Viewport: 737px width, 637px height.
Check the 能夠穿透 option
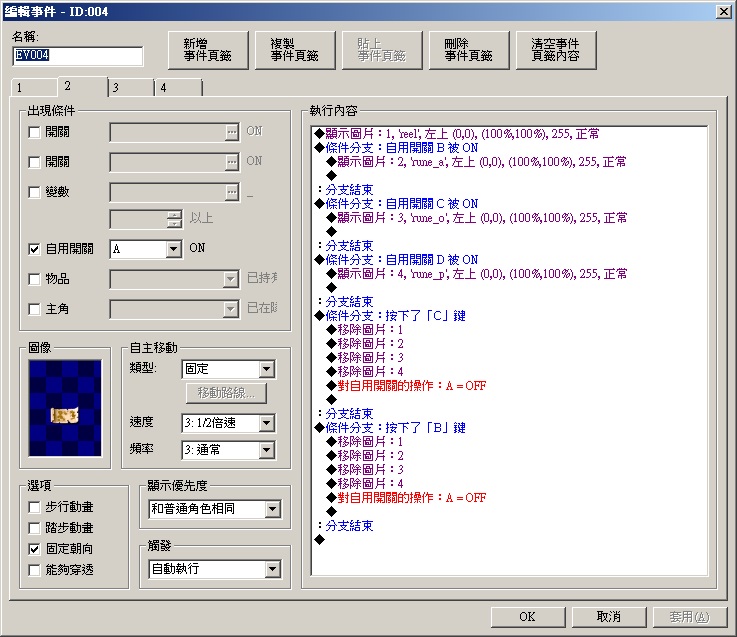point(34,570)
